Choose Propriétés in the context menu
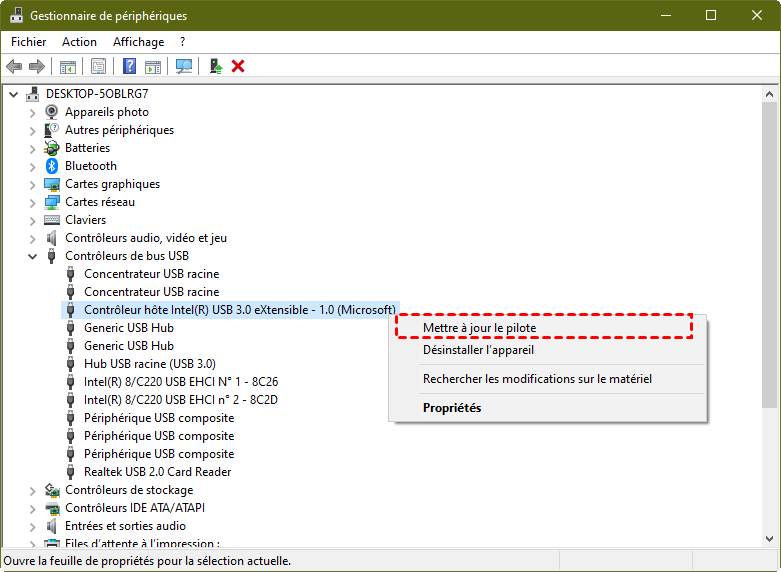Screen dimensions: 781x572 pos(548,408)
